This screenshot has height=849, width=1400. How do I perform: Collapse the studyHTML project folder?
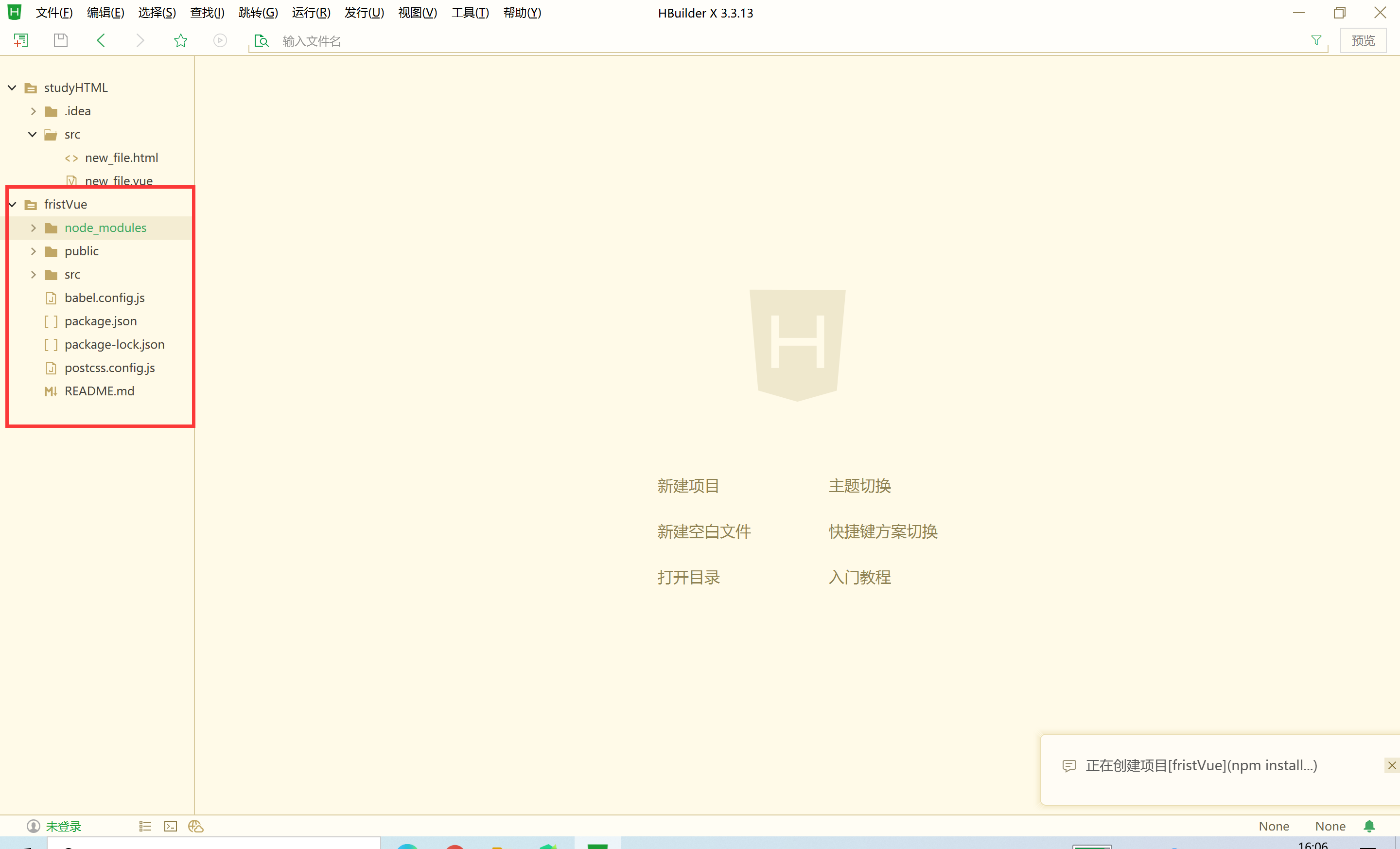(x=11, y=88)
